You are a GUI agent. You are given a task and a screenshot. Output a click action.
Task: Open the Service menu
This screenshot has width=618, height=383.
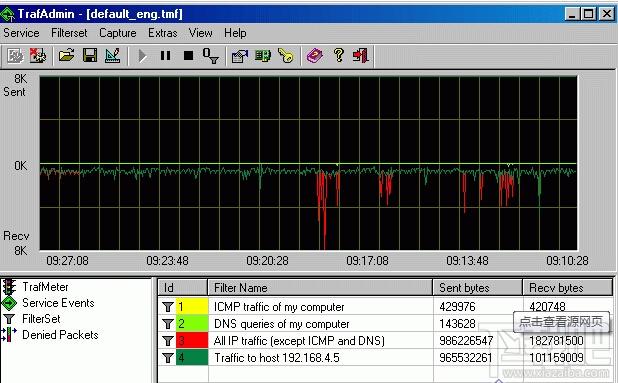tap(21, 33)
